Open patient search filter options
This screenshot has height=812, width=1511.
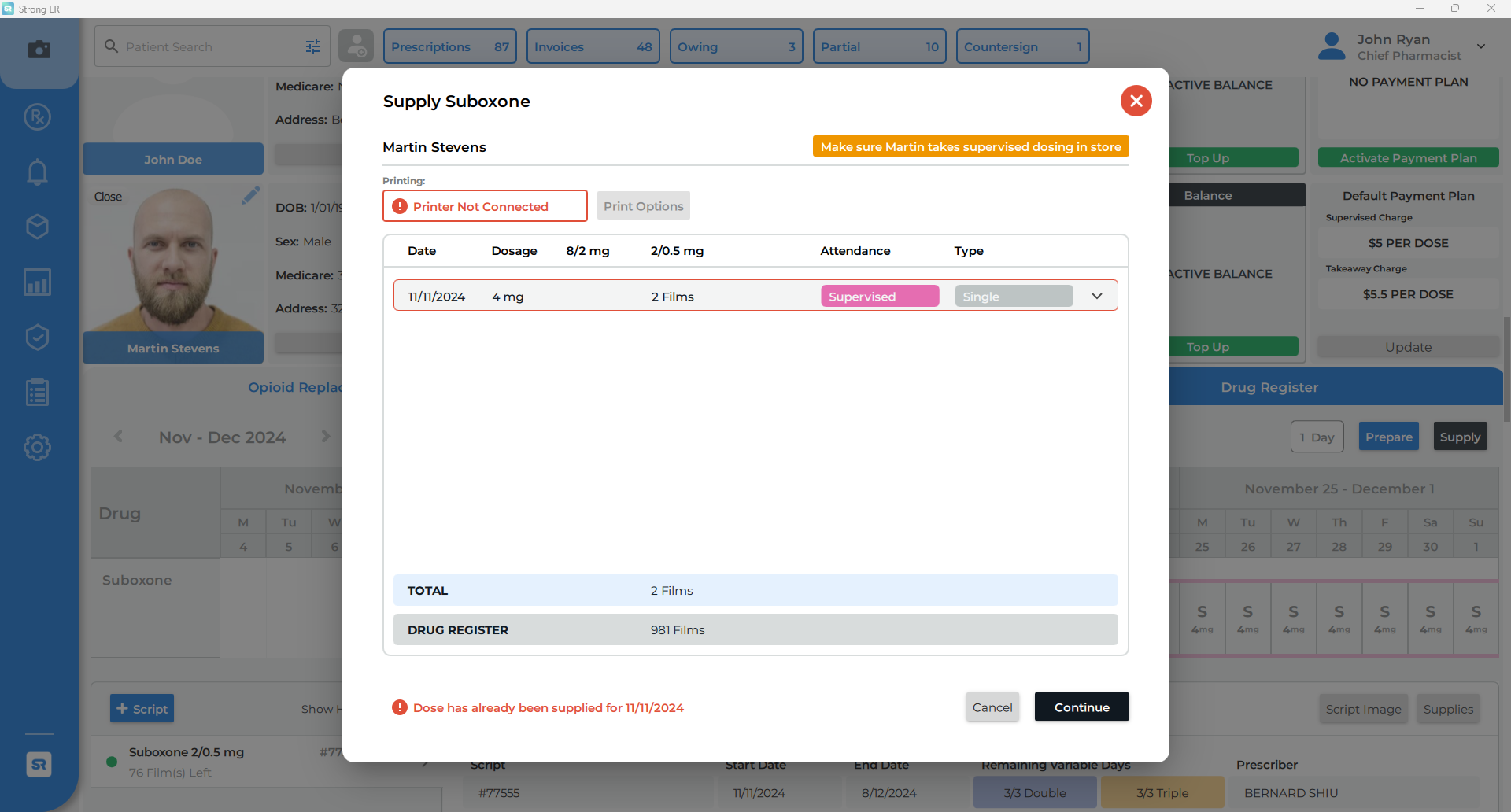pos(313,46)
